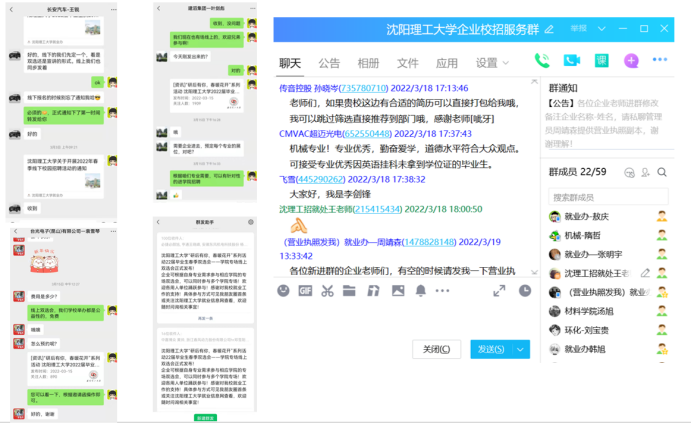Open message history clock icon
Viewport: 692px width, 424px height.
525,291
